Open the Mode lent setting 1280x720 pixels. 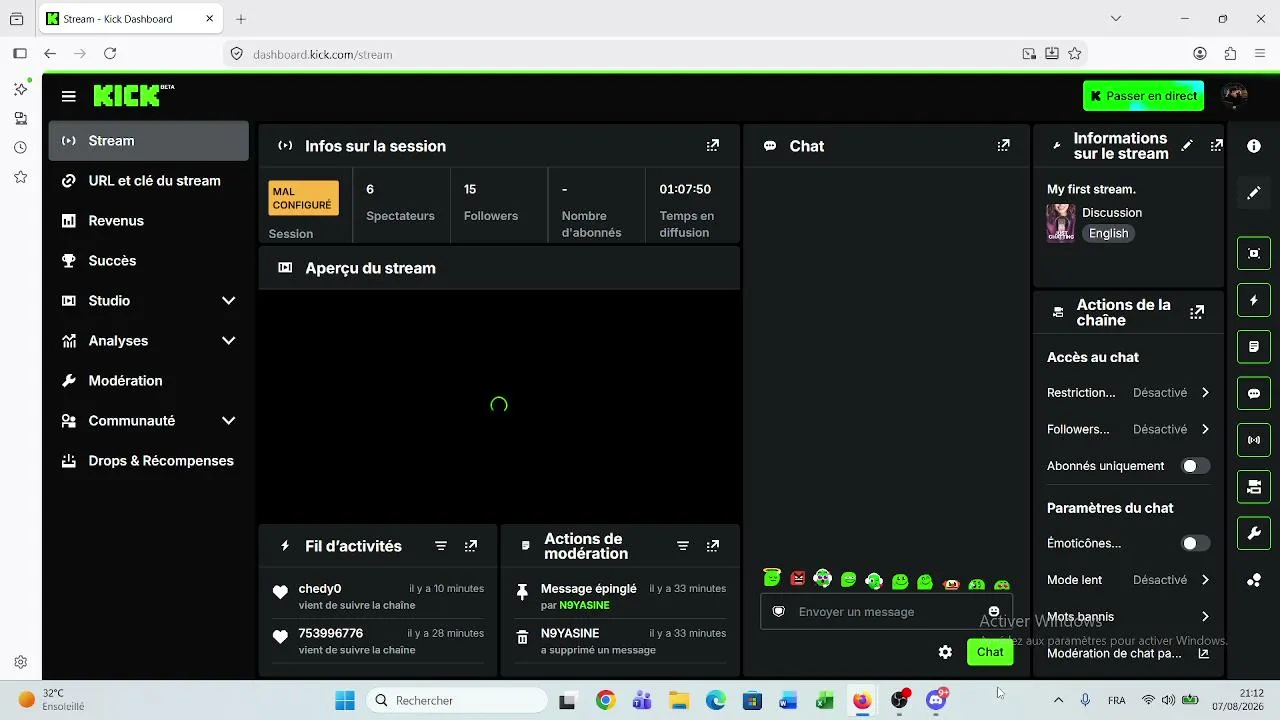[x=1129, y=580]
